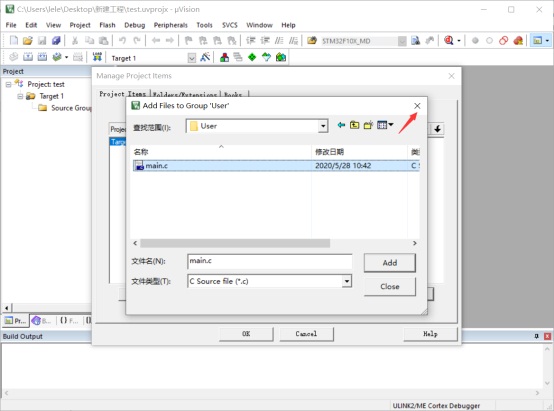The height and width of the screenshot is (411, 554).
Task: Open the Peripherals menu
Action: click(171, 25)
